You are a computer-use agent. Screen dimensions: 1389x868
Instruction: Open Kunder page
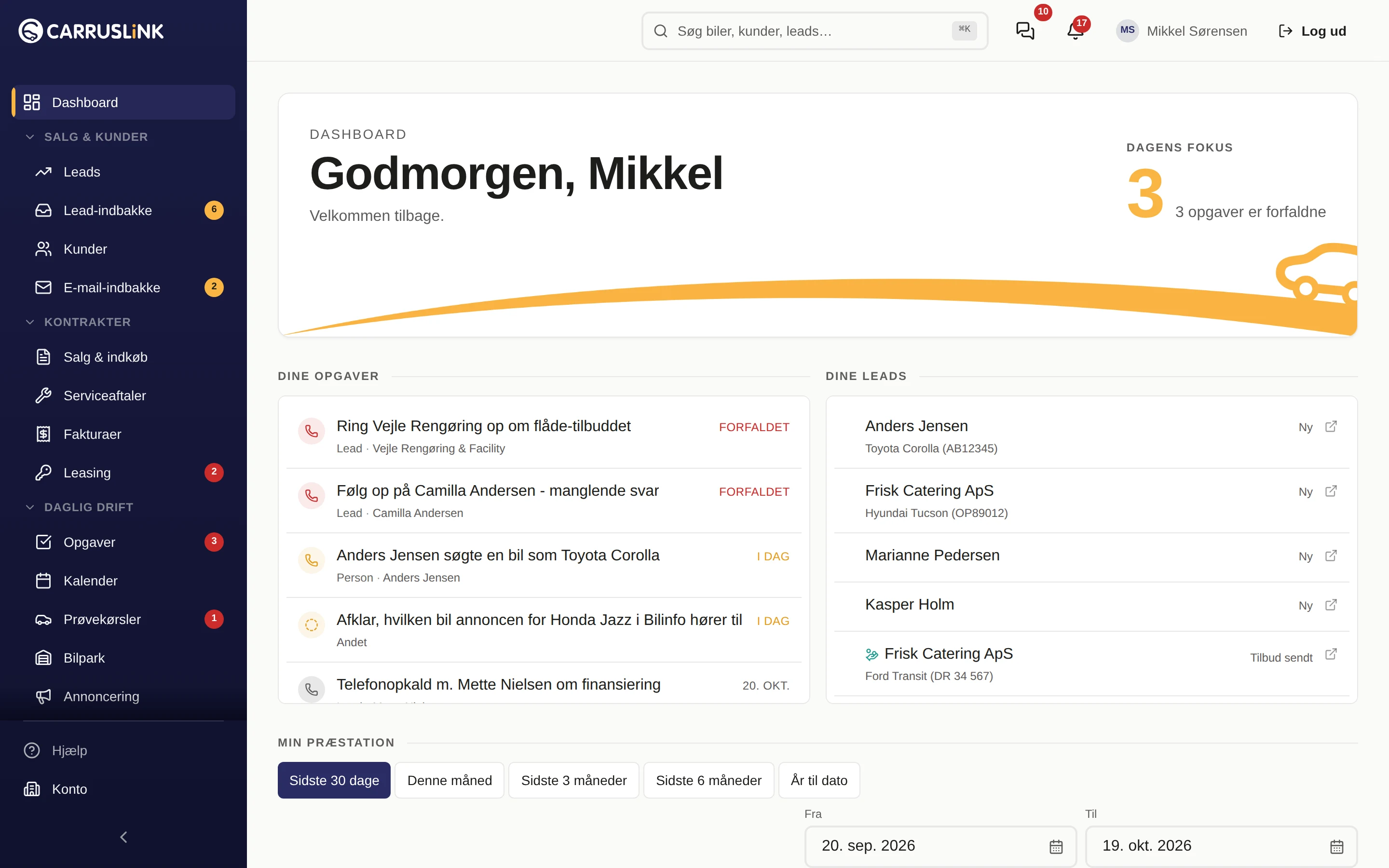point(129,248)
